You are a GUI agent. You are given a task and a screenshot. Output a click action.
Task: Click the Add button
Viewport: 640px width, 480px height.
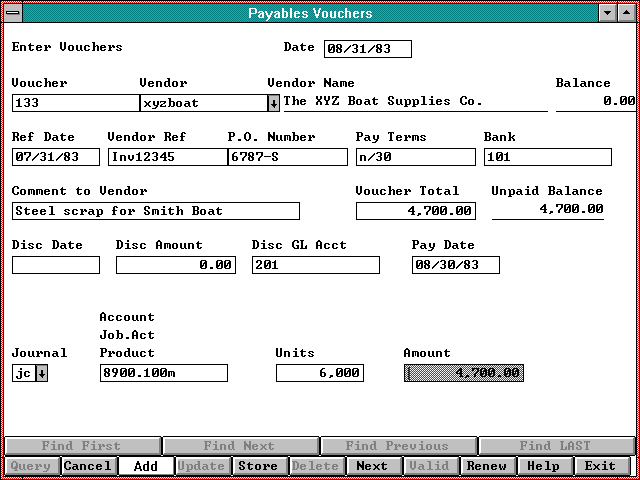[x=145, y=466]
